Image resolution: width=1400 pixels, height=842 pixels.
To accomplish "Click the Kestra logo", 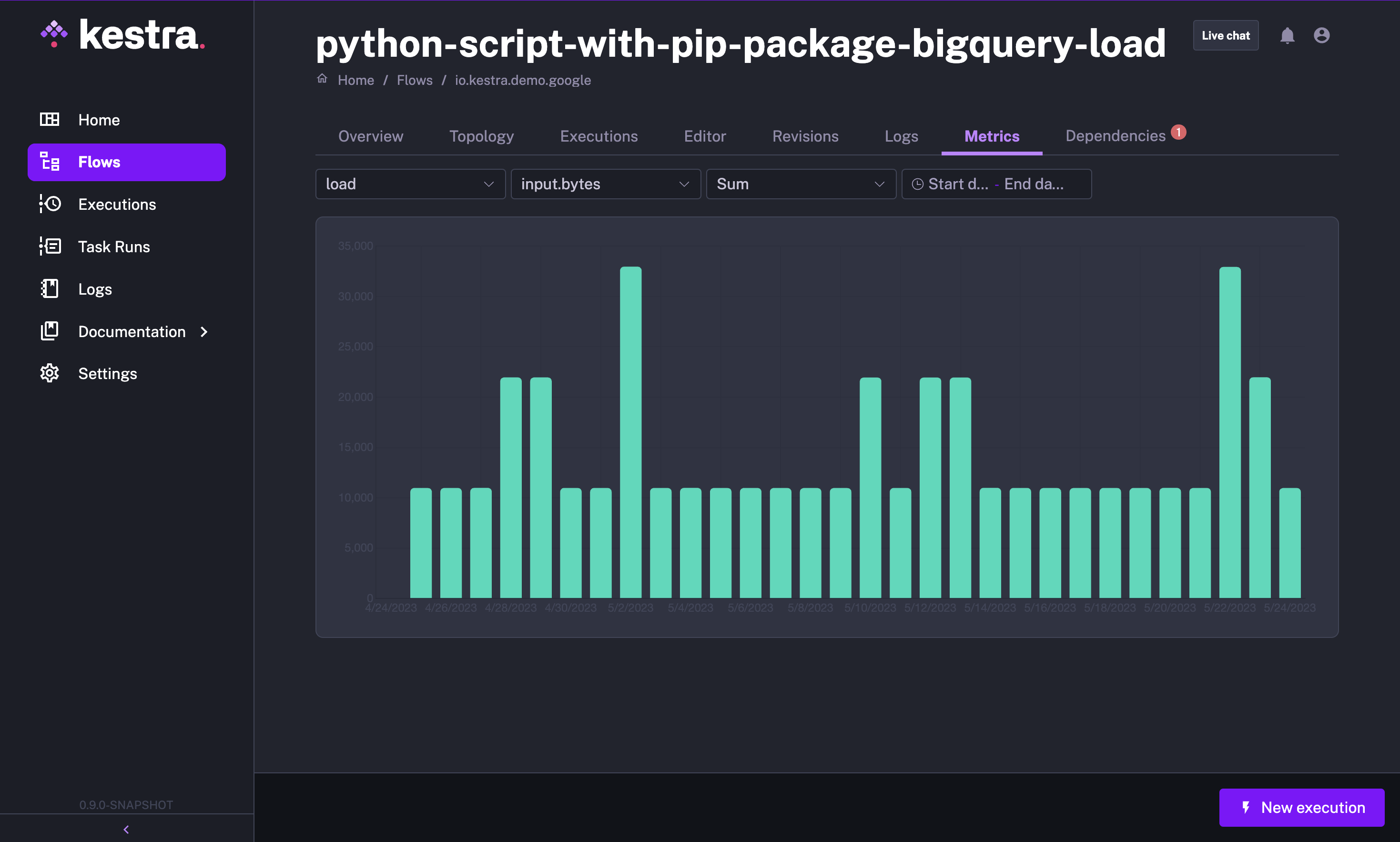I will (122, 35).
